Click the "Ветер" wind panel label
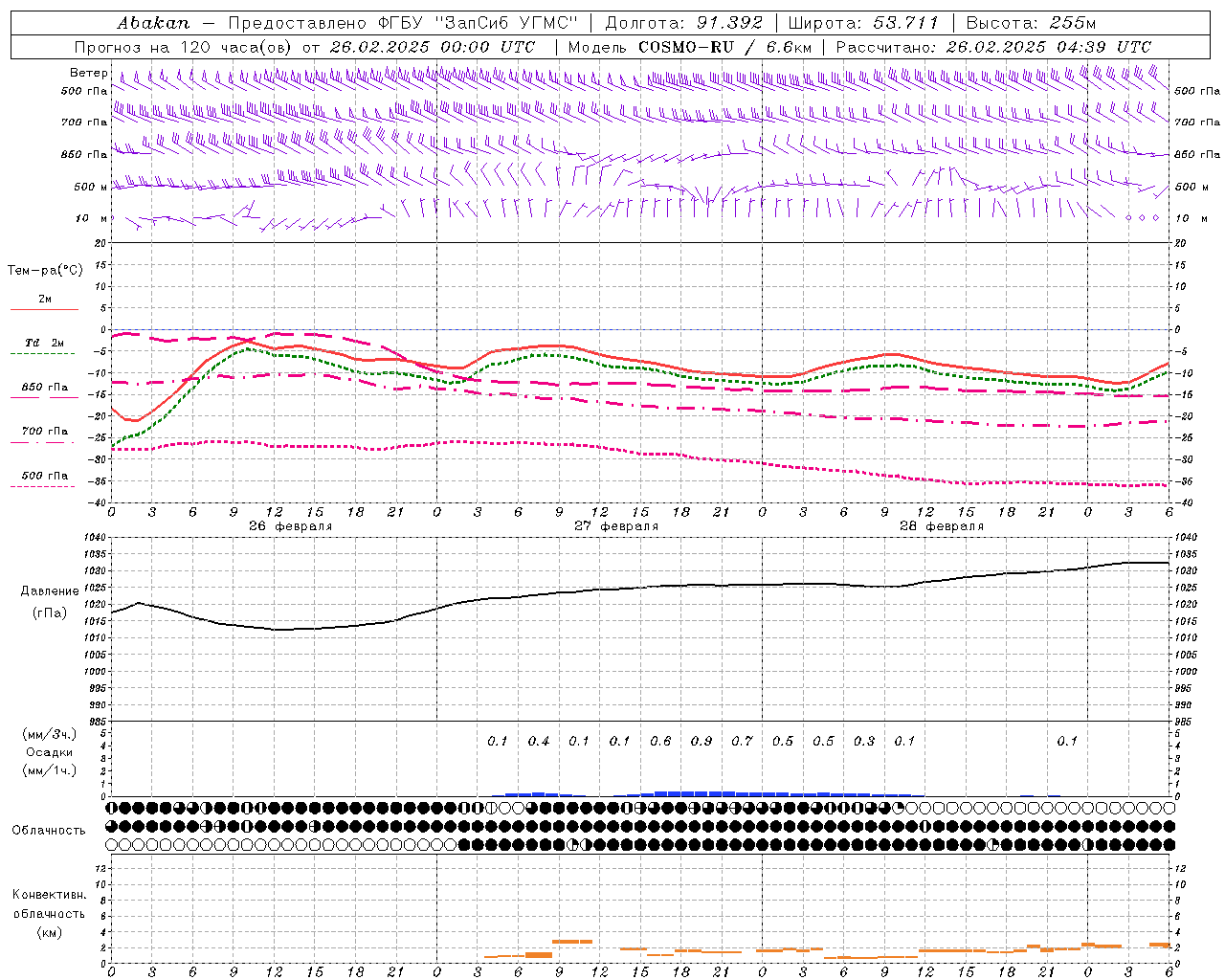The image size is (1225, 980). pos(88,73)
